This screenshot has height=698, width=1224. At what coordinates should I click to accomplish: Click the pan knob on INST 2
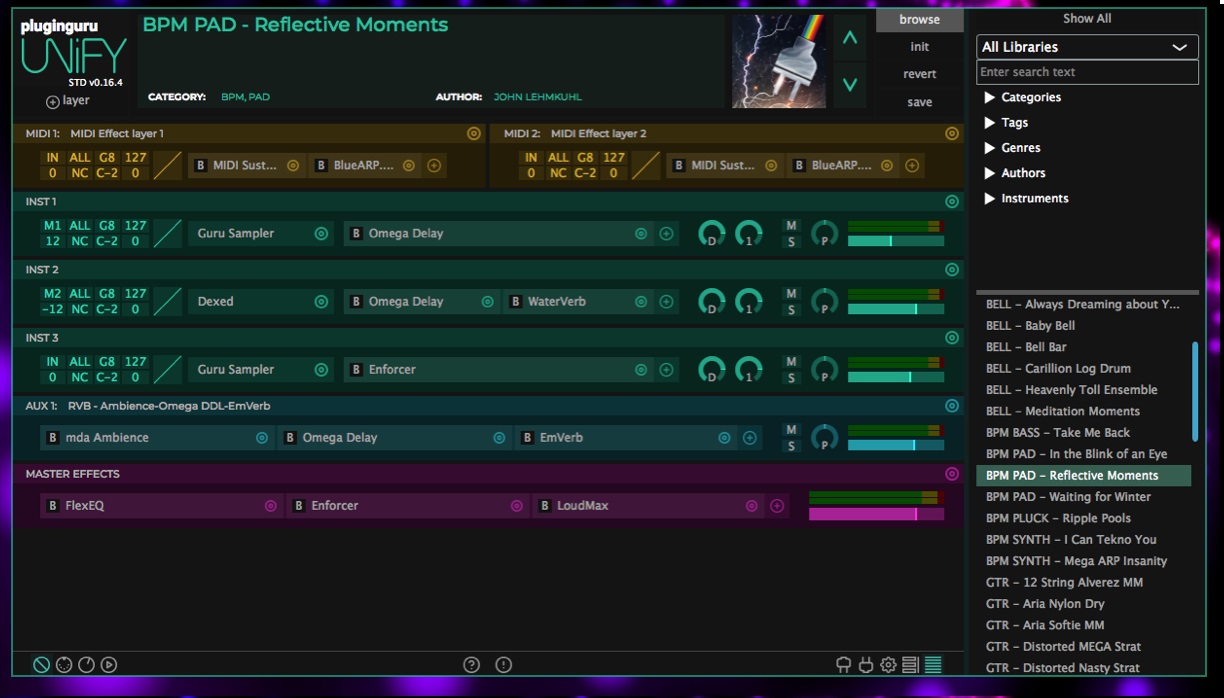pyautogui.click(x=824, y=301)
